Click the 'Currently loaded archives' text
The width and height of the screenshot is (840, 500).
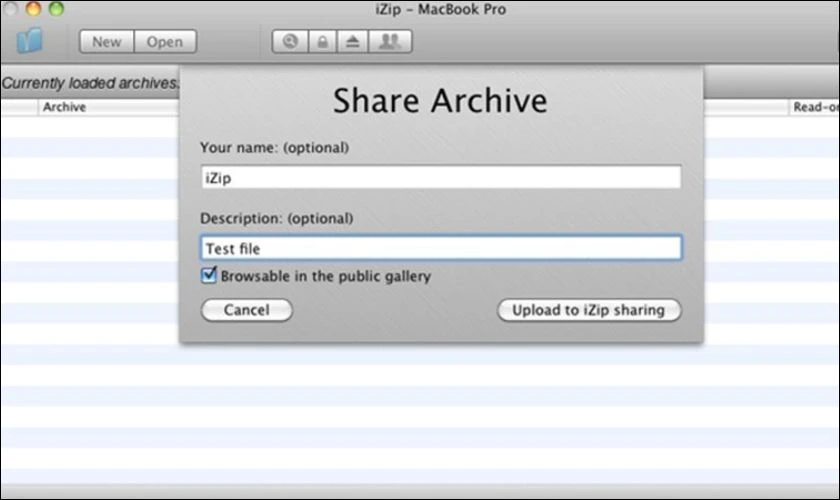click(90, 83)
